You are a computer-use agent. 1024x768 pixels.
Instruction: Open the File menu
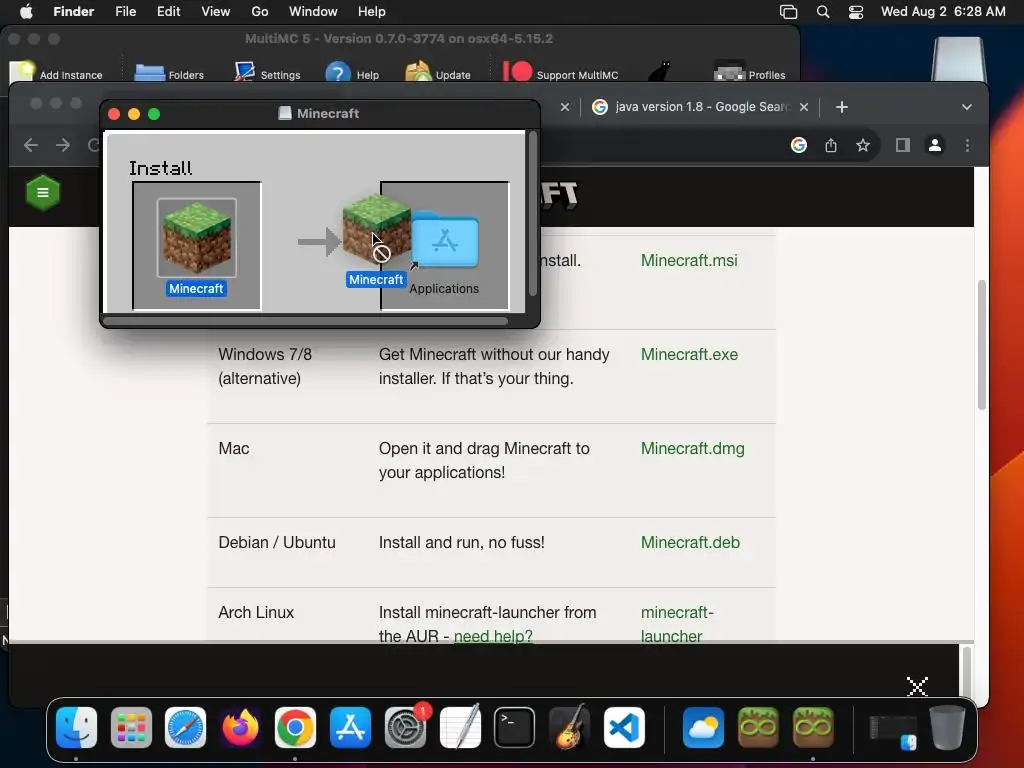pos(125,12)
